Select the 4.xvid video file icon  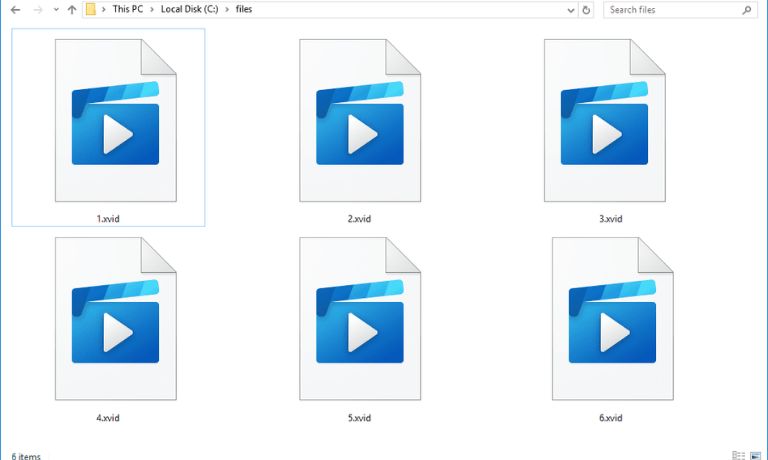pos(116,319)
